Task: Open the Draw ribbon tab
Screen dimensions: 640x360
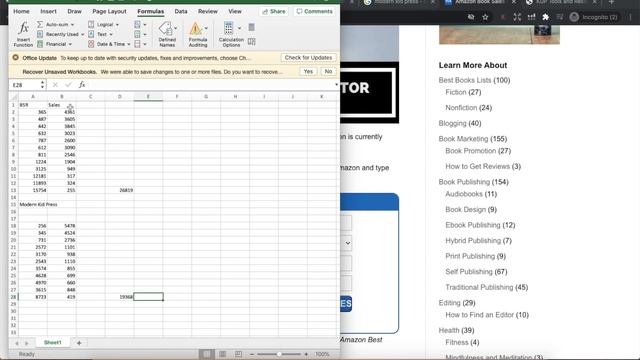Action: [74, 11]
